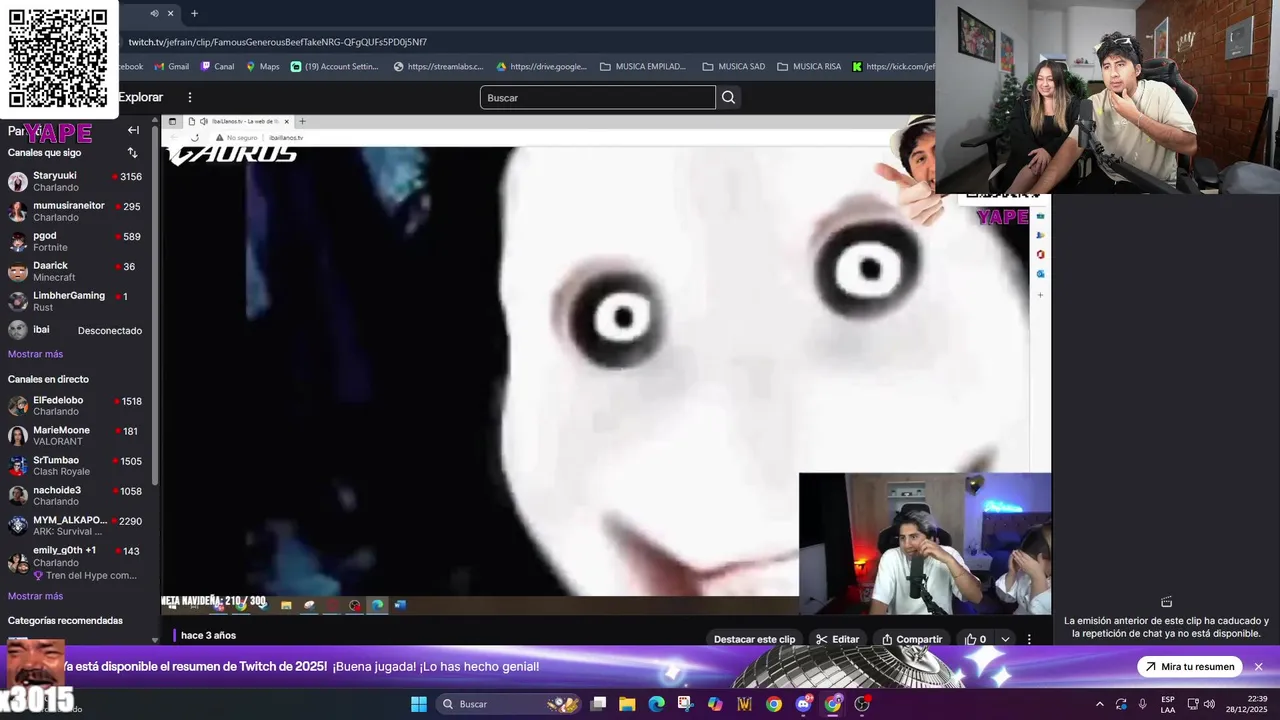Viewport: 1280px width, 720px height.
Task: Open the Staryuuki channel
Action: [x=76, y=181]
